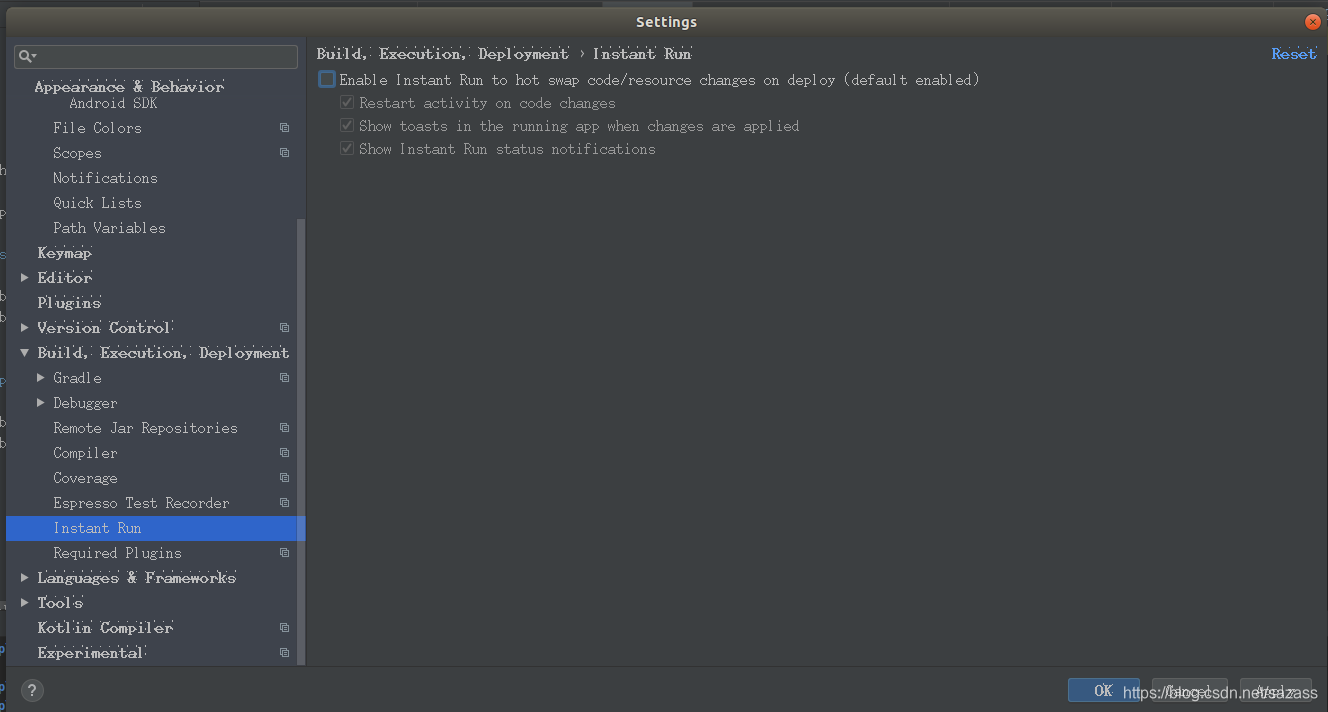This screenshot has width=1328, height=712.
Task: Click the project icon beside Kotlin Compiler
Action: [x=284, y=627]
